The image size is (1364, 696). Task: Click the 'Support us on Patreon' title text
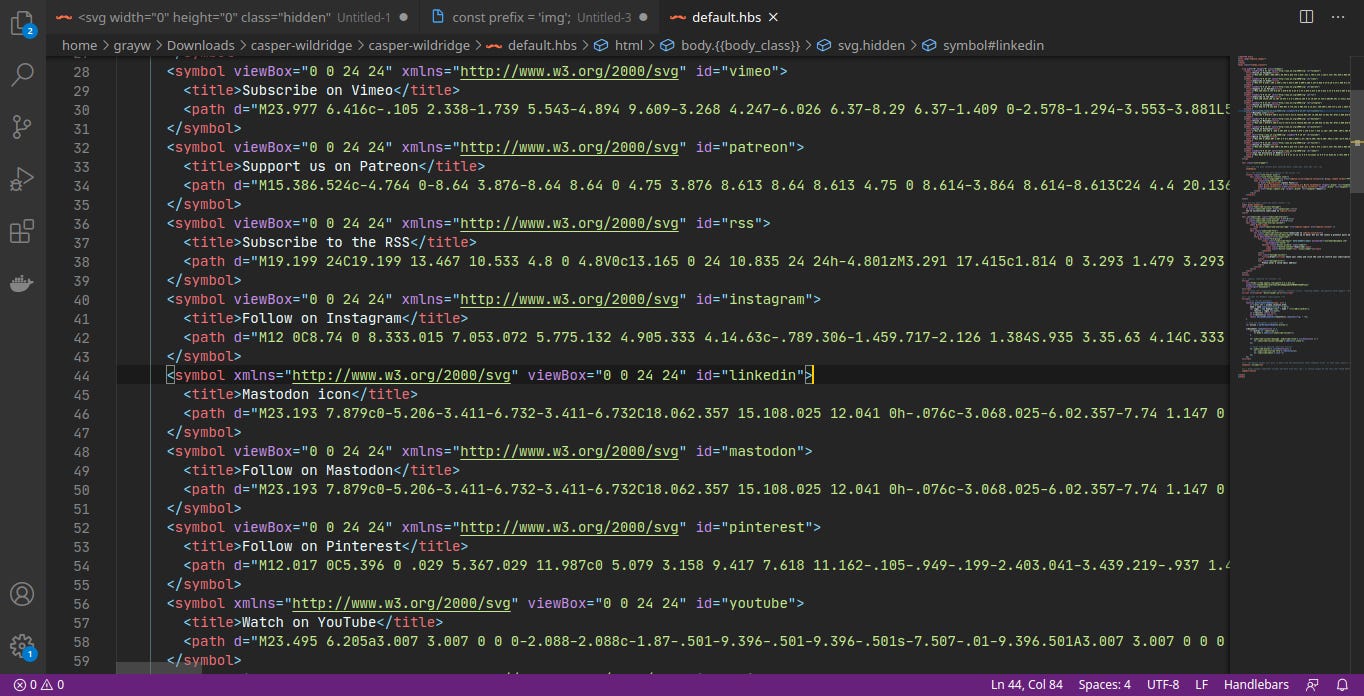coord(331,166)
